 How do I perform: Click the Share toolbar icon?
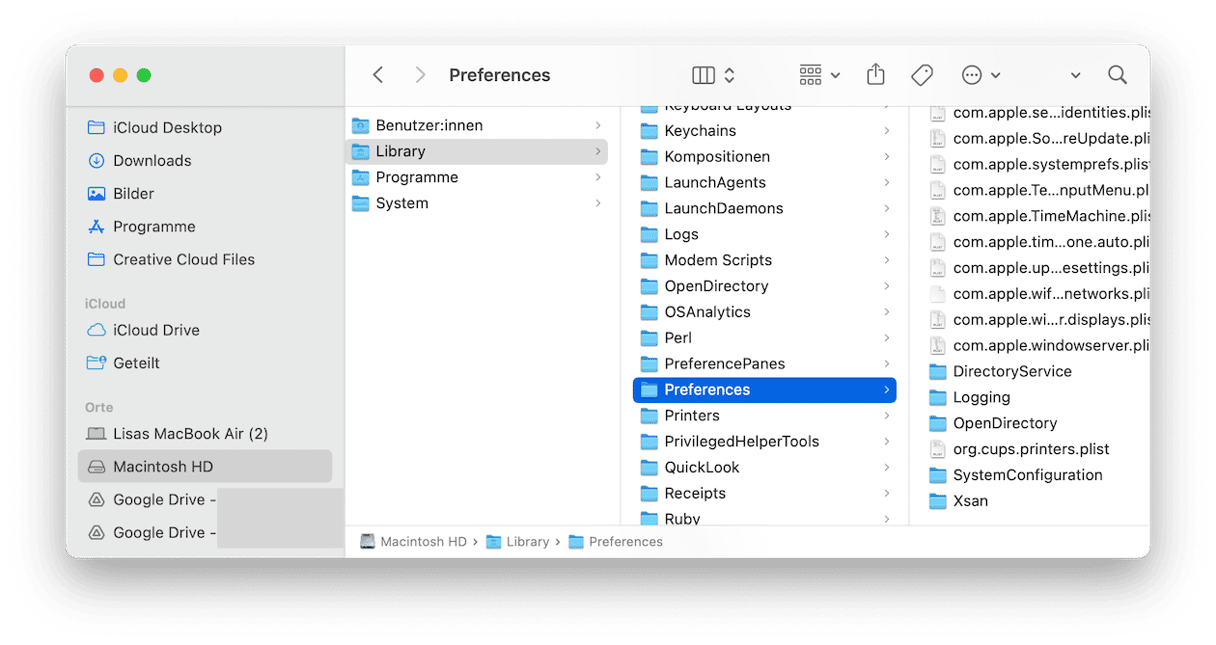[x=876, y=75]
